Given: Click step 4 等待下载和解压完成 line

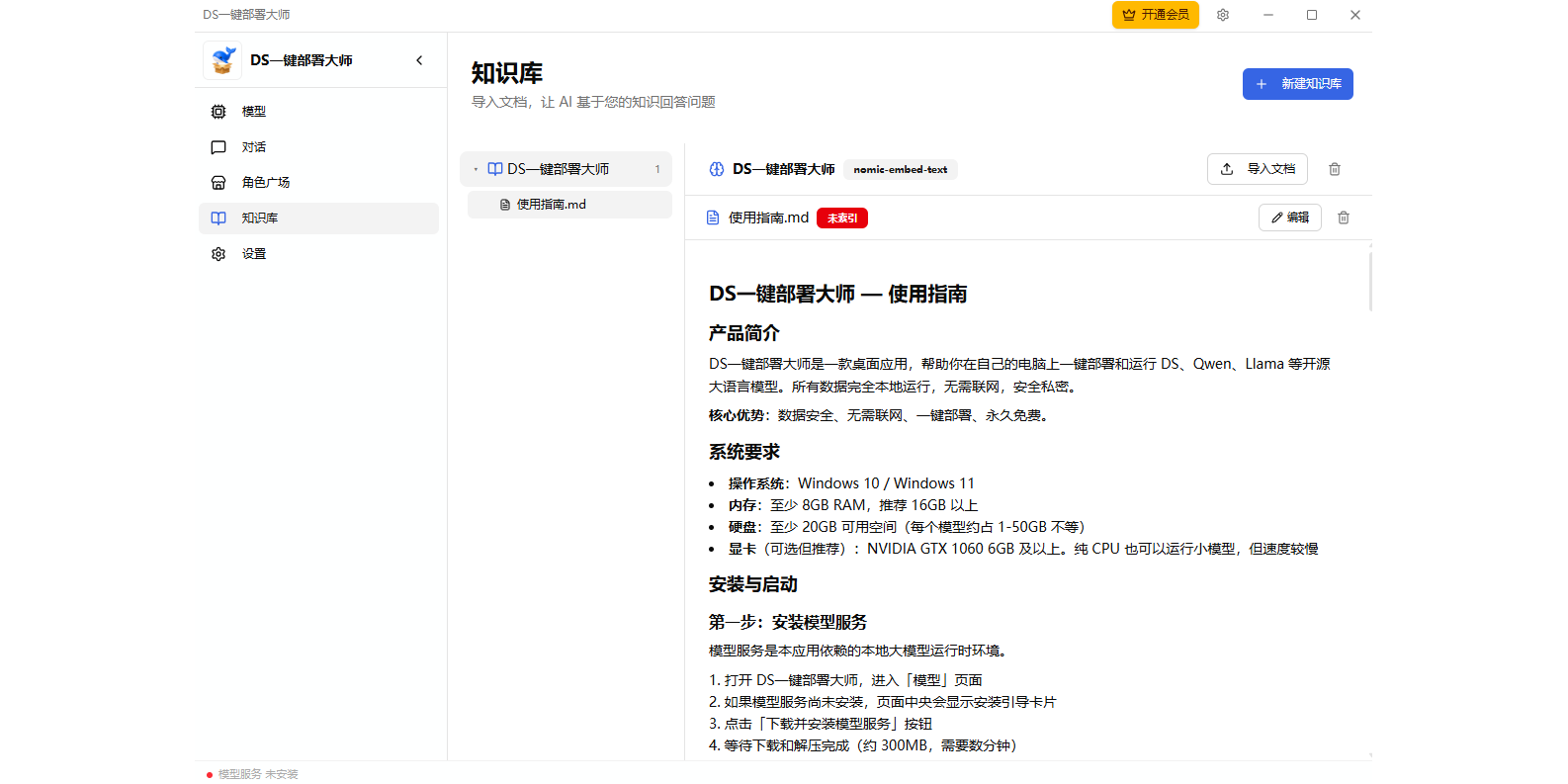Looking at the screenshot, I should 863,745.
